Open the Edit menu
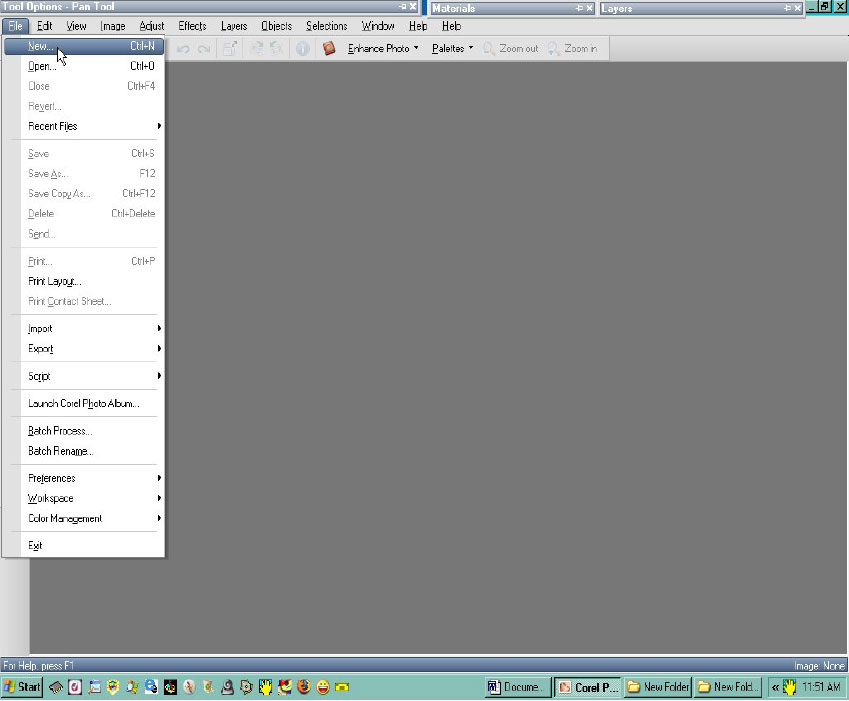The image size is (849, 701). pyautogui.click(x=44, y=26)
